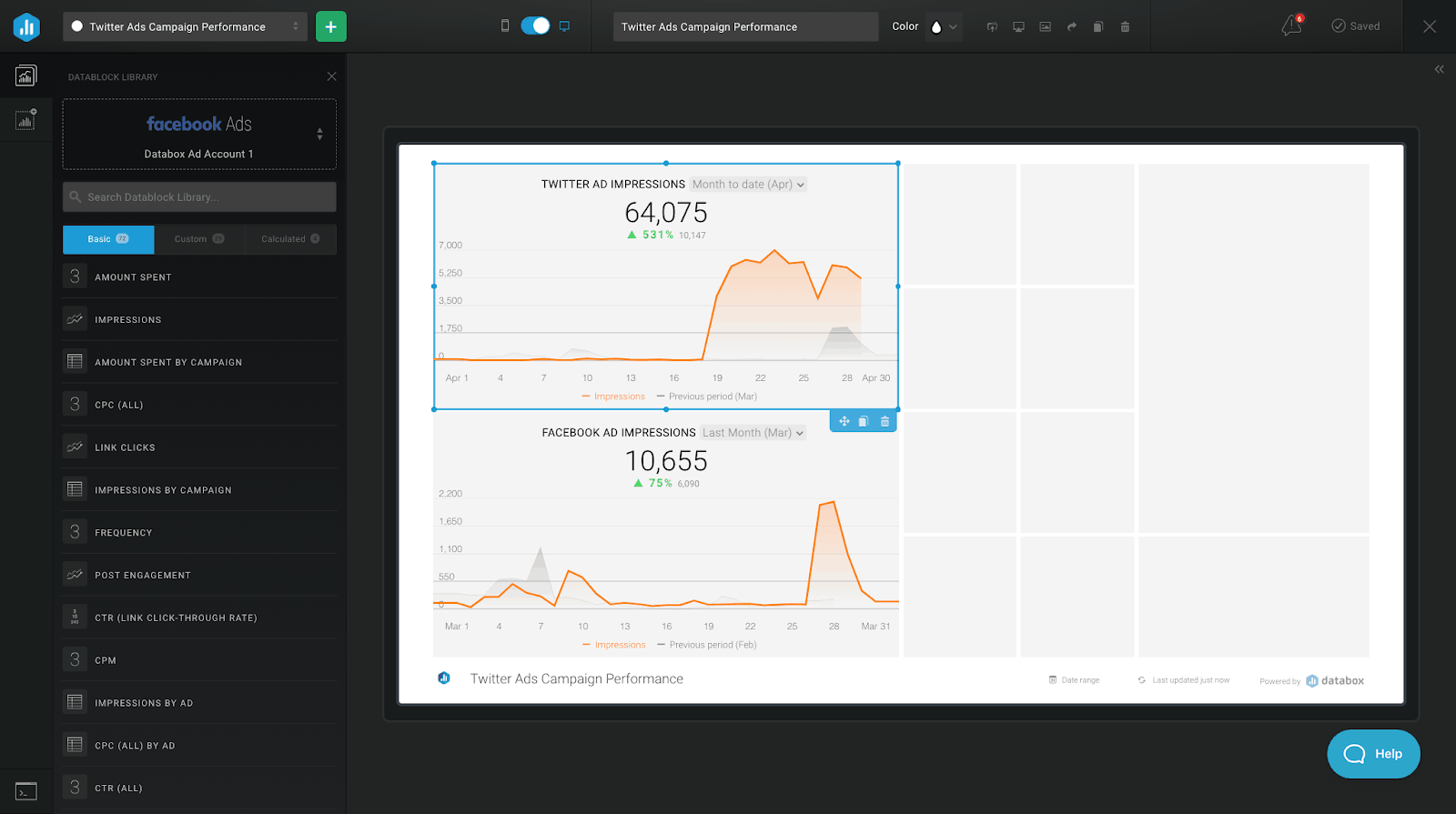Click the loop databoards toolbar icon
1456x814 pixels.
pyautogui.click(x=992, y=26)
